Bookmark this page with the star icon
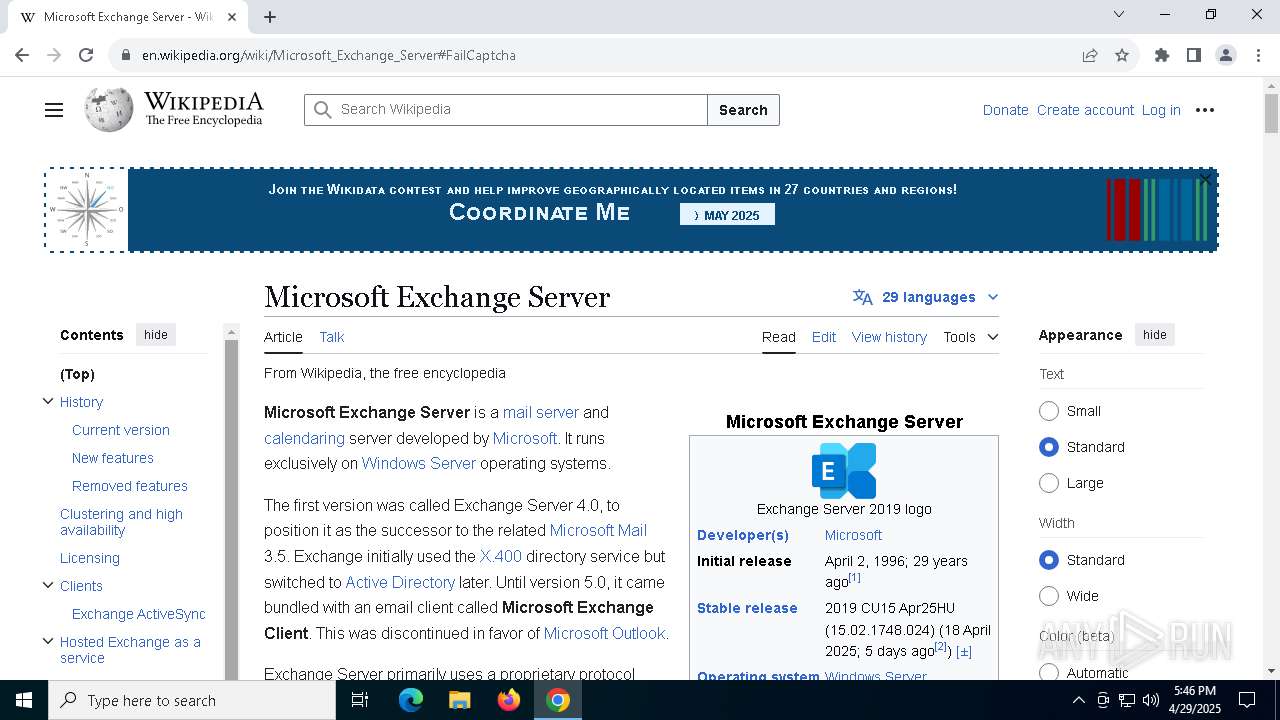The height and width of the screenshot is (720, 1280). (x=1122, y=55)
